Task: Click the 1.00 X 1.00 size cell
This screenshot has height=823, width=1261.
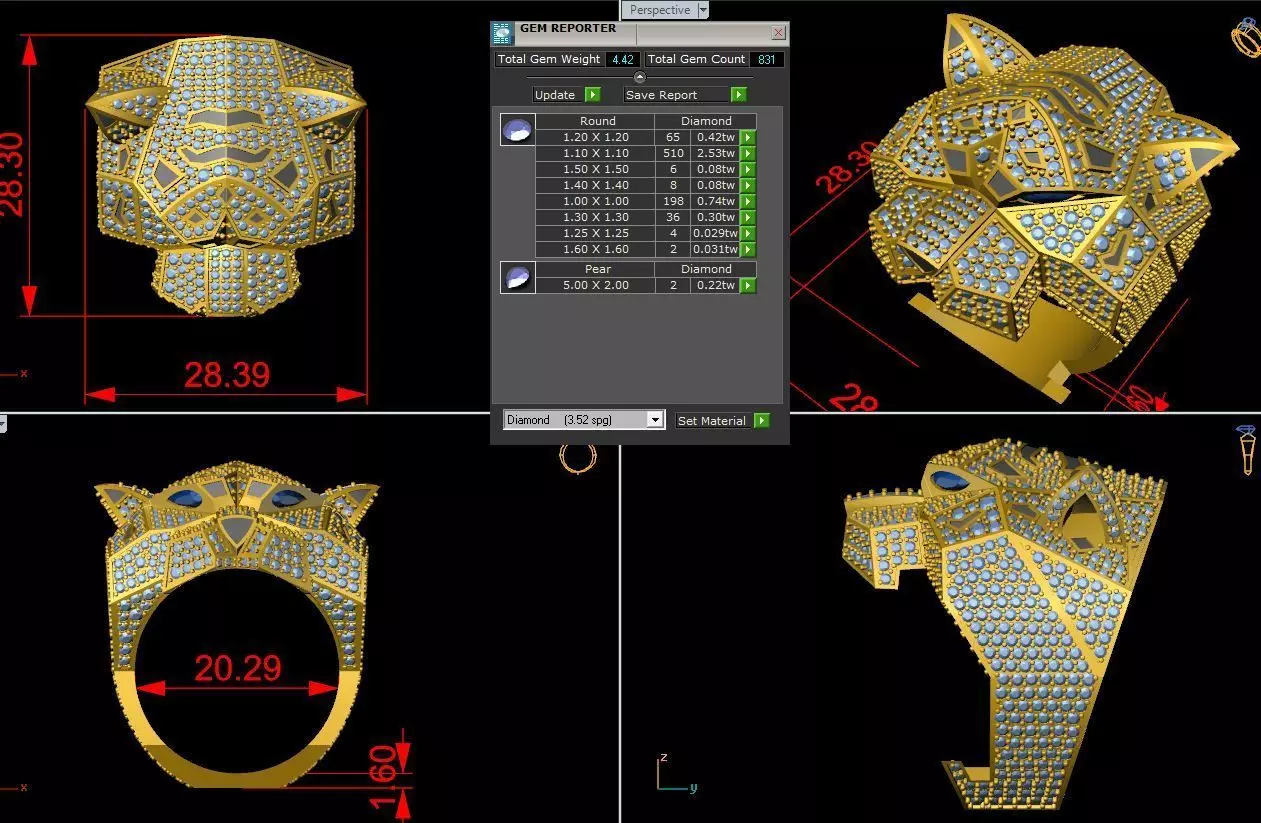Action: click(x=596, y=201)
